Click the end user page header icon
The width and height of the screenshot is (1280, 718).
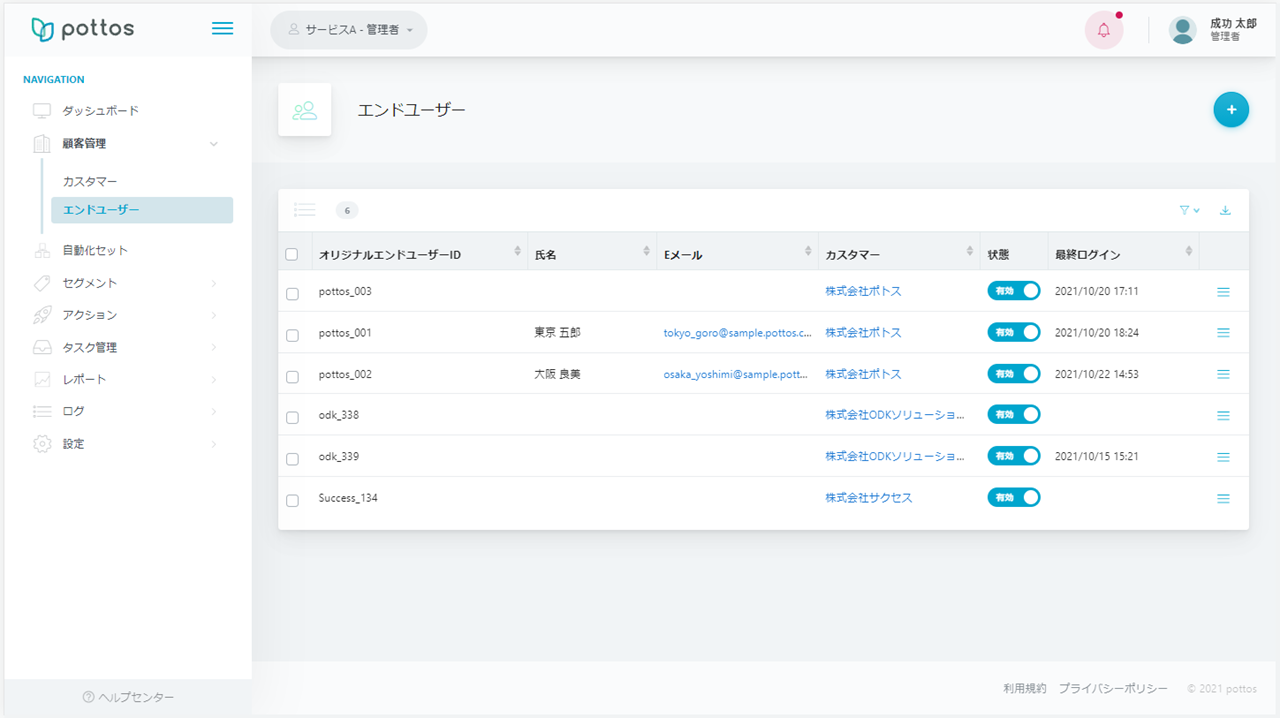coord(304,110)
